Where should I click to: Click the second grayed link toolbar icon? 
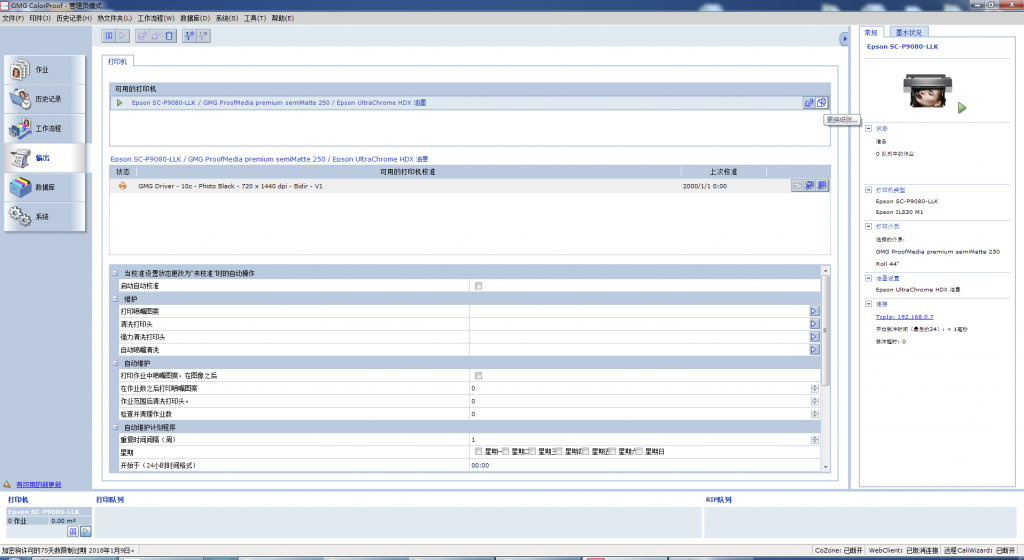(155, 36)
